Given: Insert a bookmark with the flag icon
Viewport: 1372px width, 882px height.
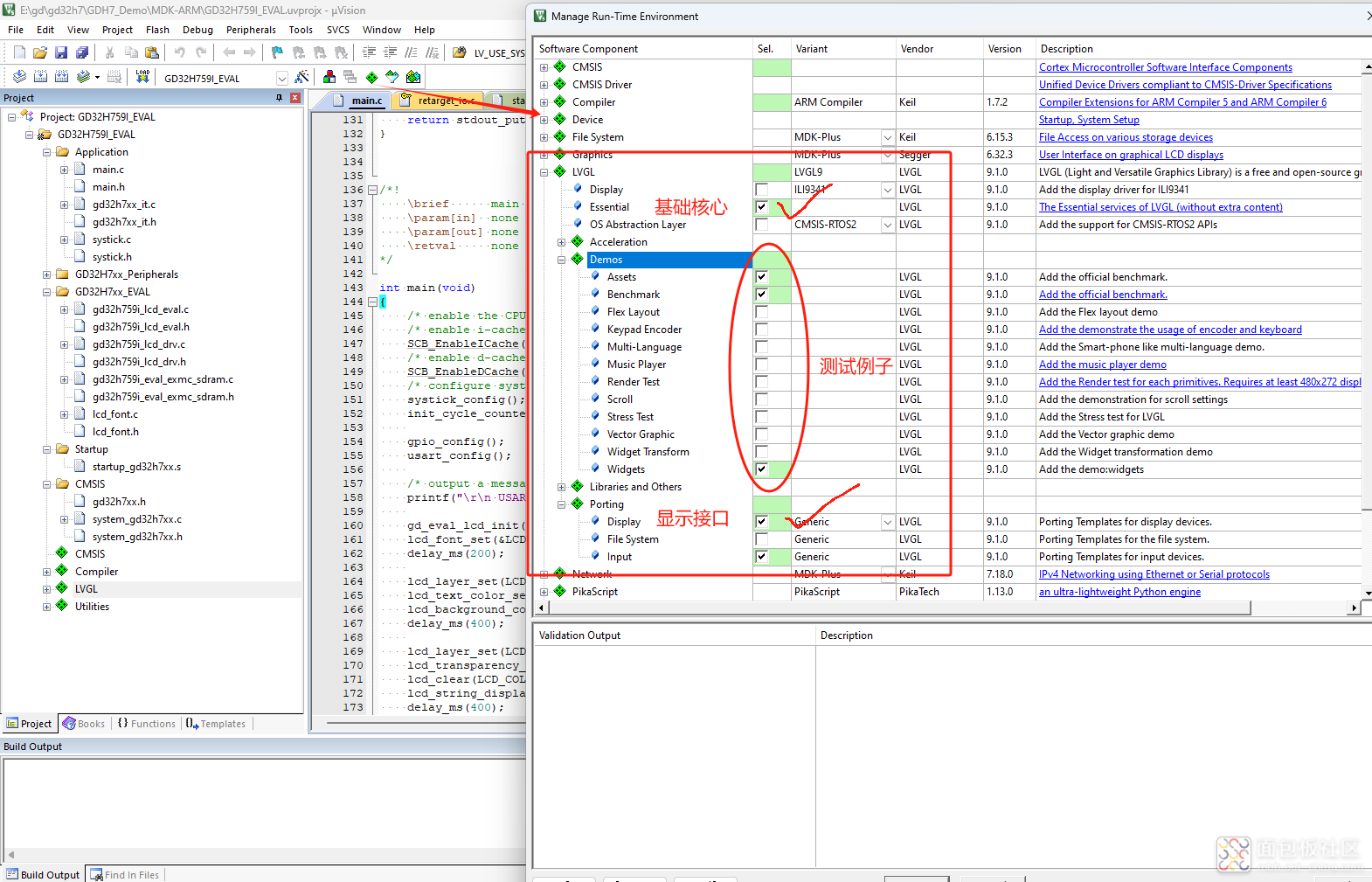Looking at the screenshot, I should point(277,52).
